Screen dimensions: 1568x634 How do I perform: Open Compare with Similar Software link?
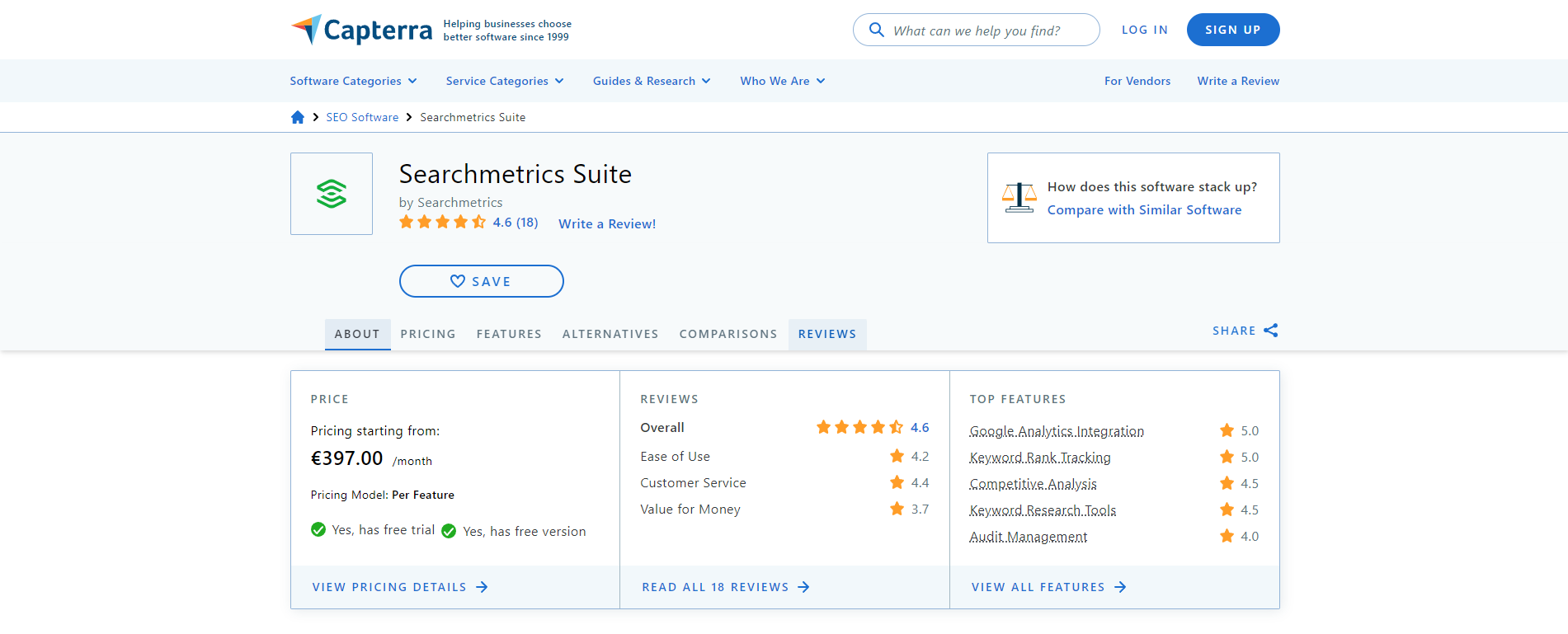pos(1144,209)
